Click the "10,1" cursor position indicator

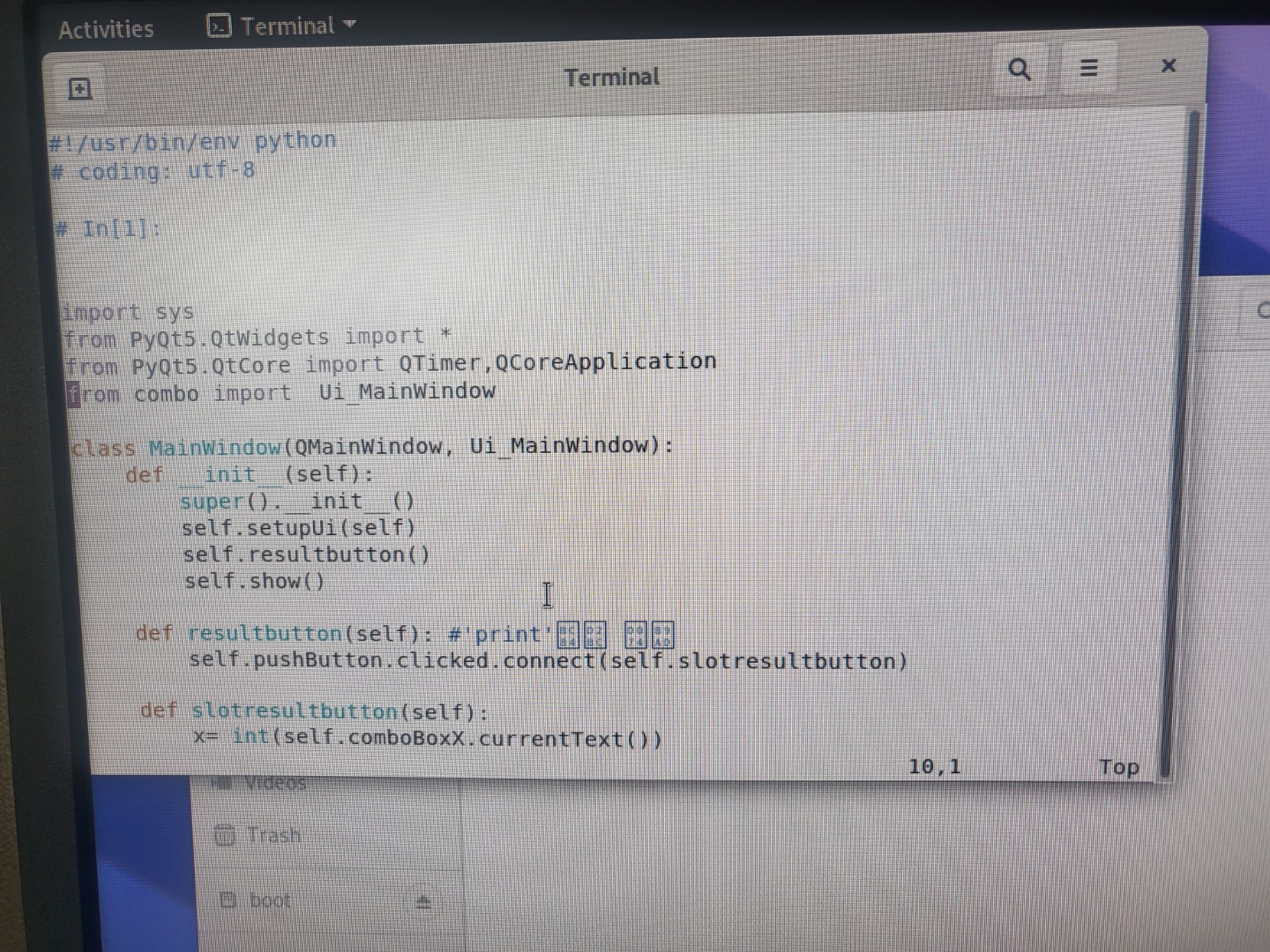click(x=935, y=766)
